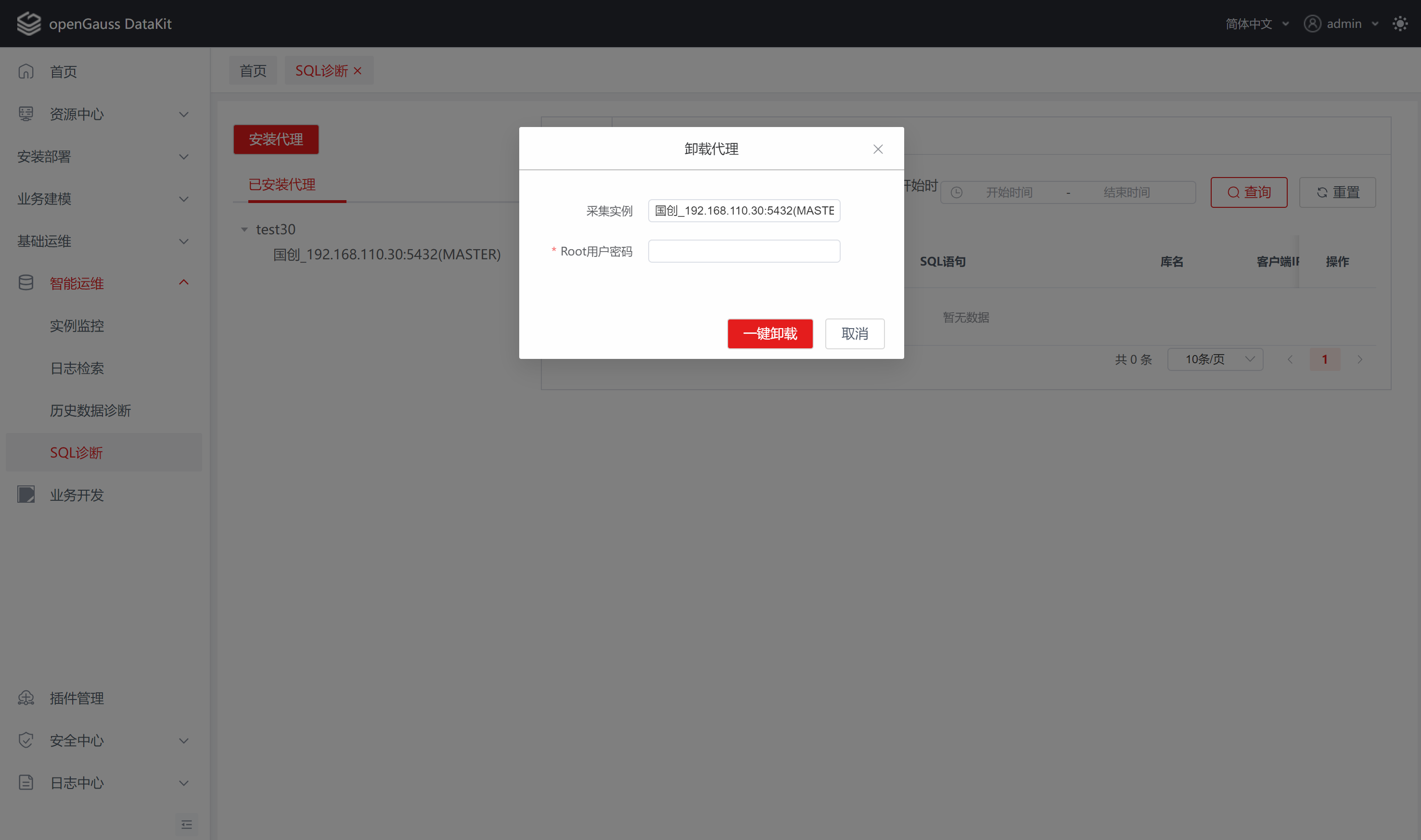
Task: Close the uninstall agent dialog
Action: [878, 149]
